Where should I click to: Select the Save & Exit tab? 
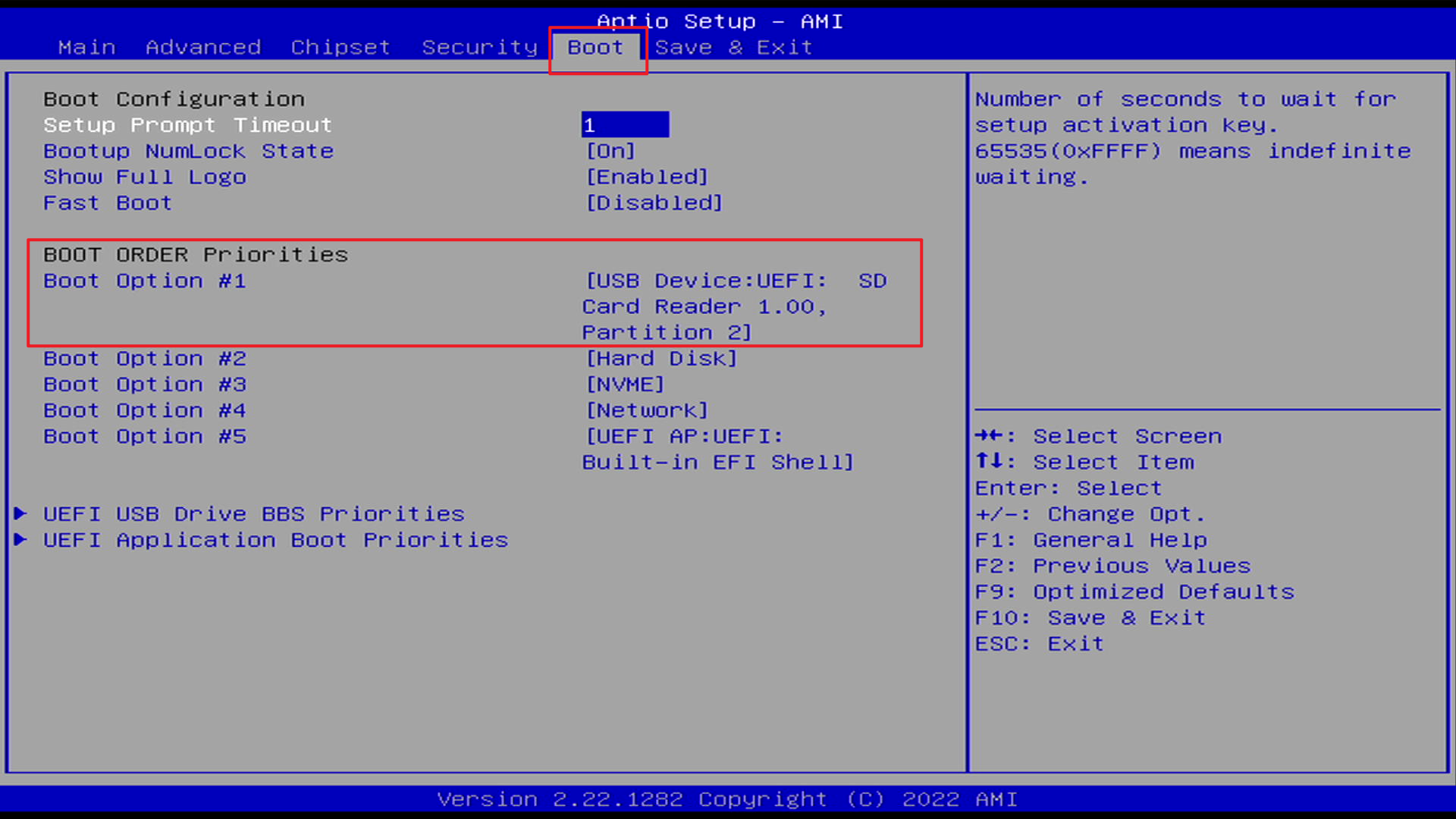(733, 47)
